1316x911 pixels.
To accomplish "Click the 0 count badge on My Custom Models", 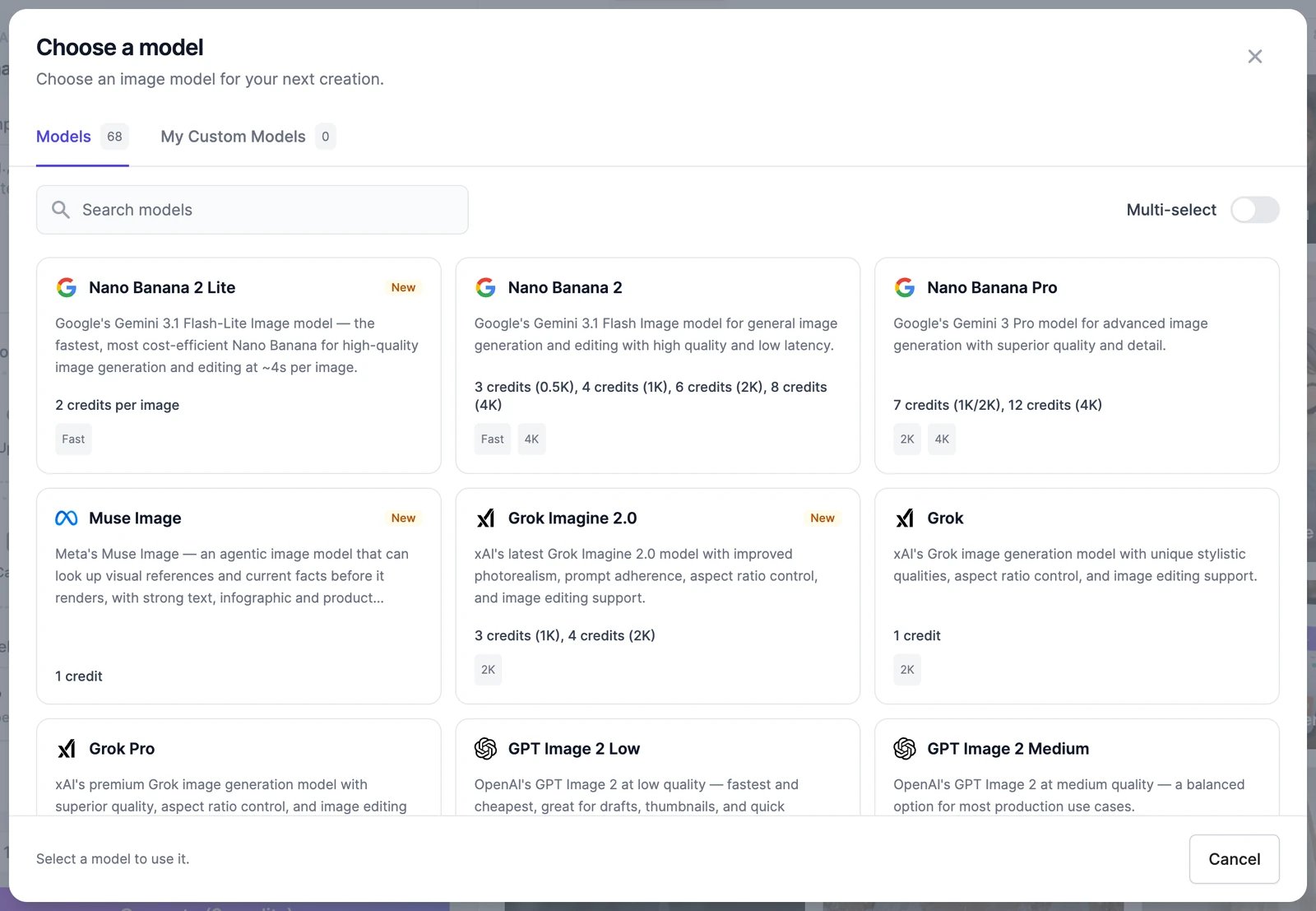I will 326,137.
